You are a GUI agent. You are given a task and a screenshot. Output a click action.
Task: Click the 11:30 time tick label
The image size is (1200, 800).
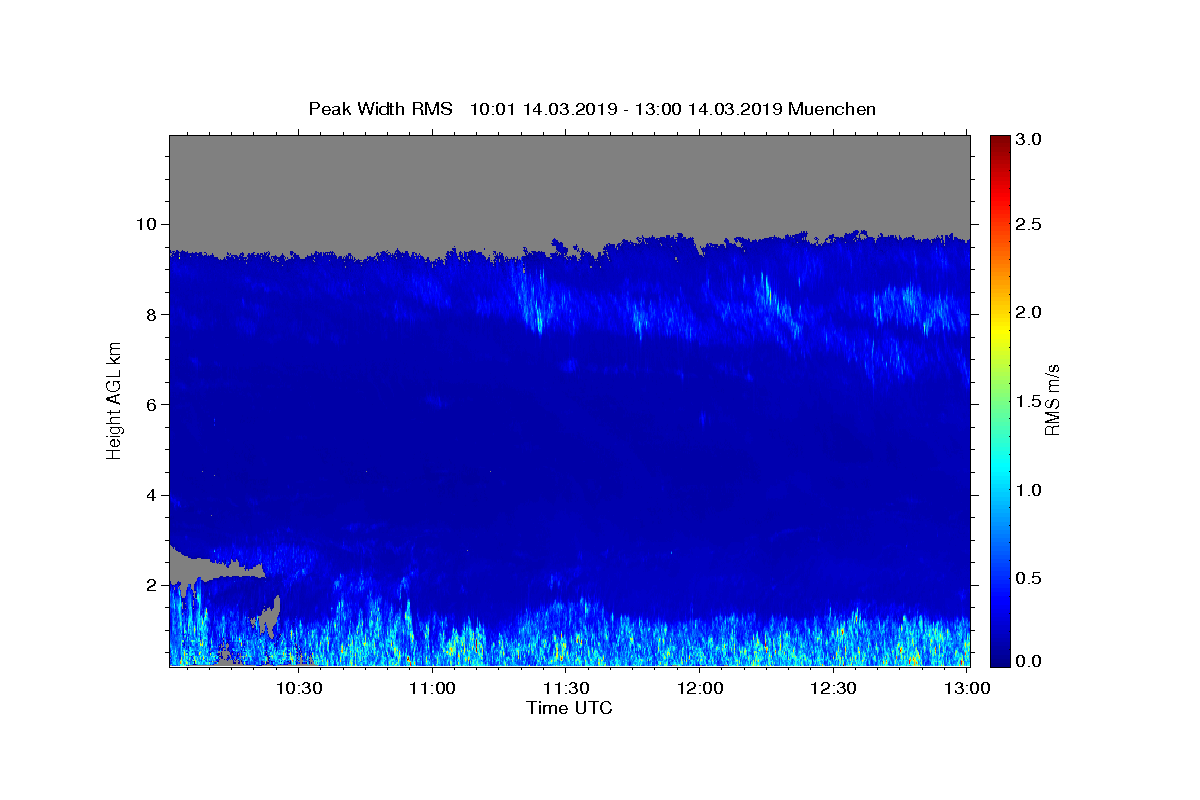pos(566,689)
